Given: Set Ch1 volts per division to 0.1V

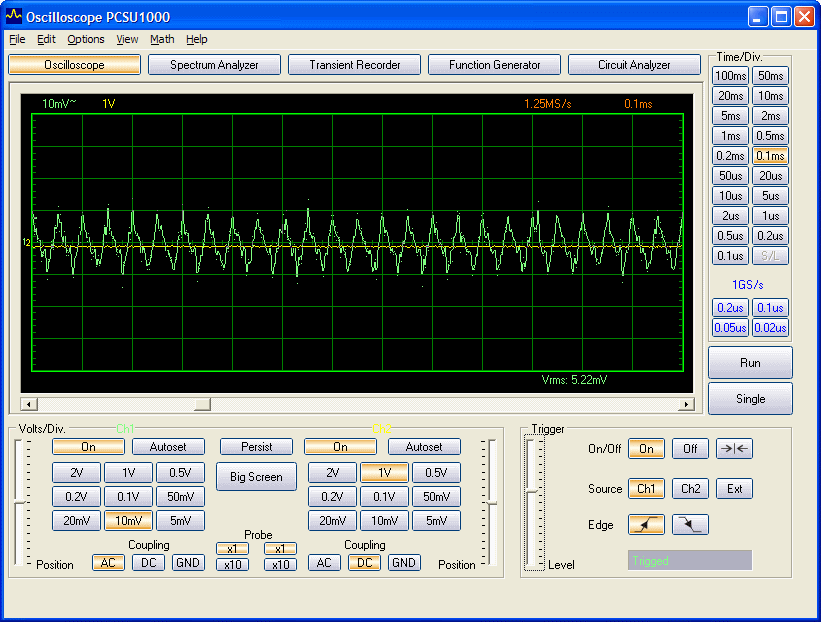Looking at the screenshot, I should click(x=128, y=497).
